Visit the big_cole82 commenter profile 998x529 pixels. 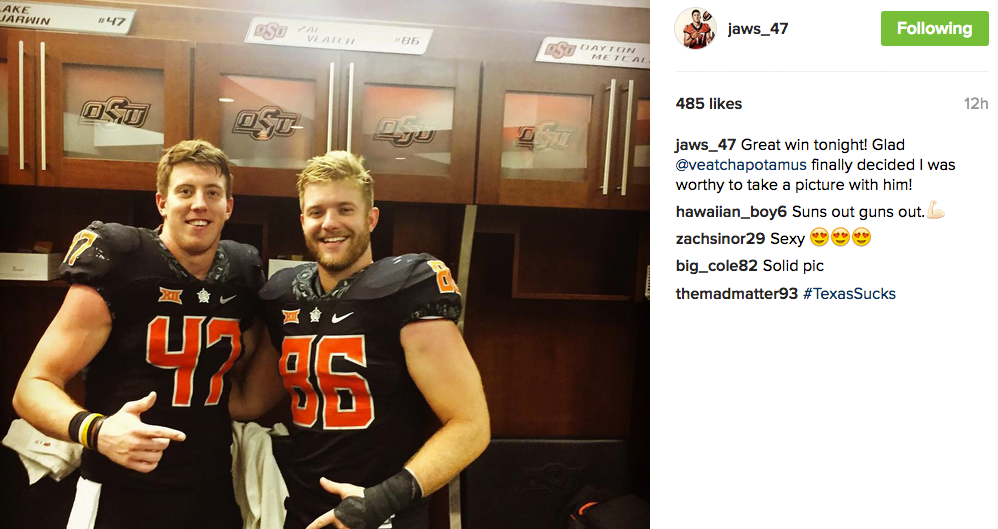717,265
